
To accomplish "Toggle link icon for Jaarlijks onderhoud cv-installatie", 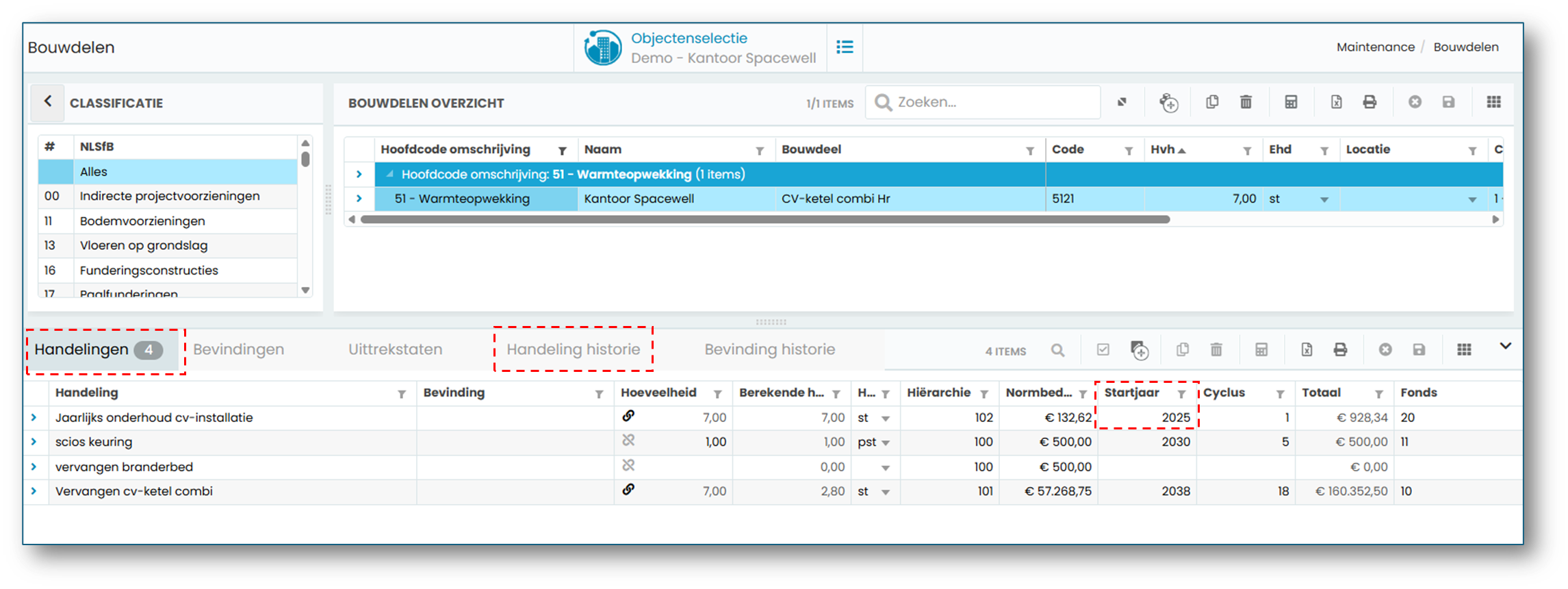I will [628, 416].
